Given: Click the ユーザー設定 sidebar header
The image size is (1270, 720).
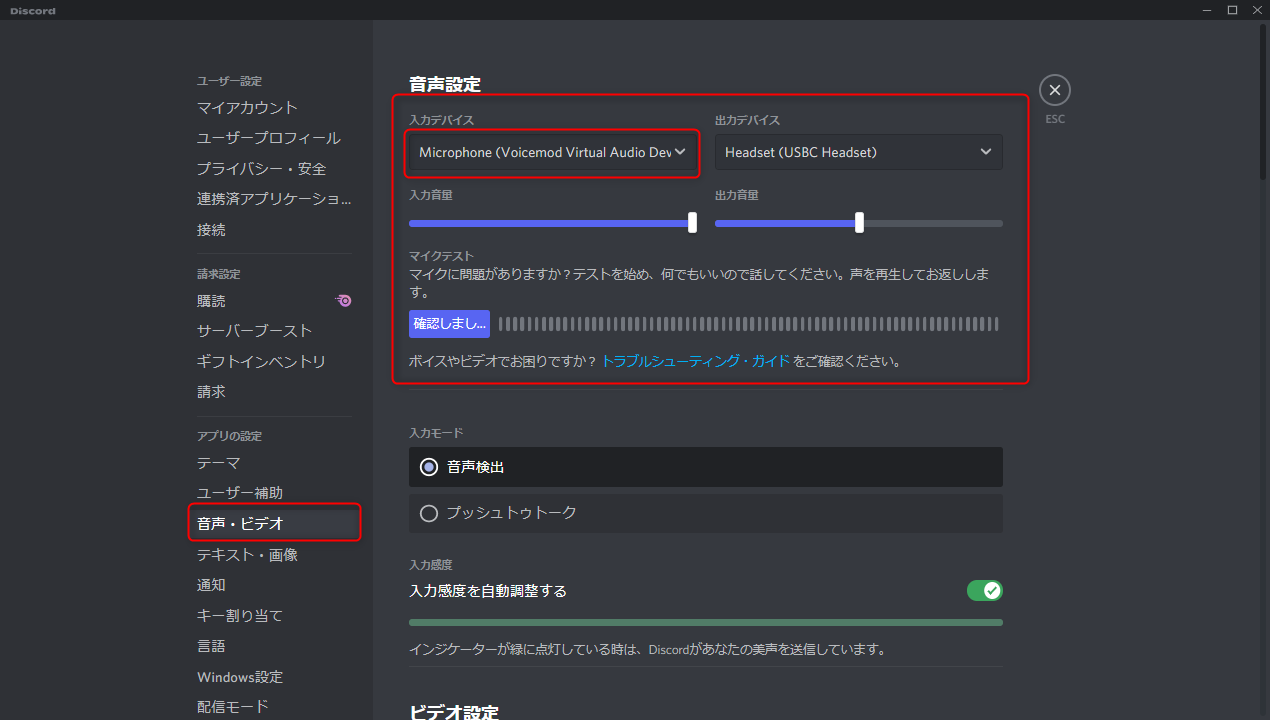Looking at the screenshot, I should (x=229, y=81).
